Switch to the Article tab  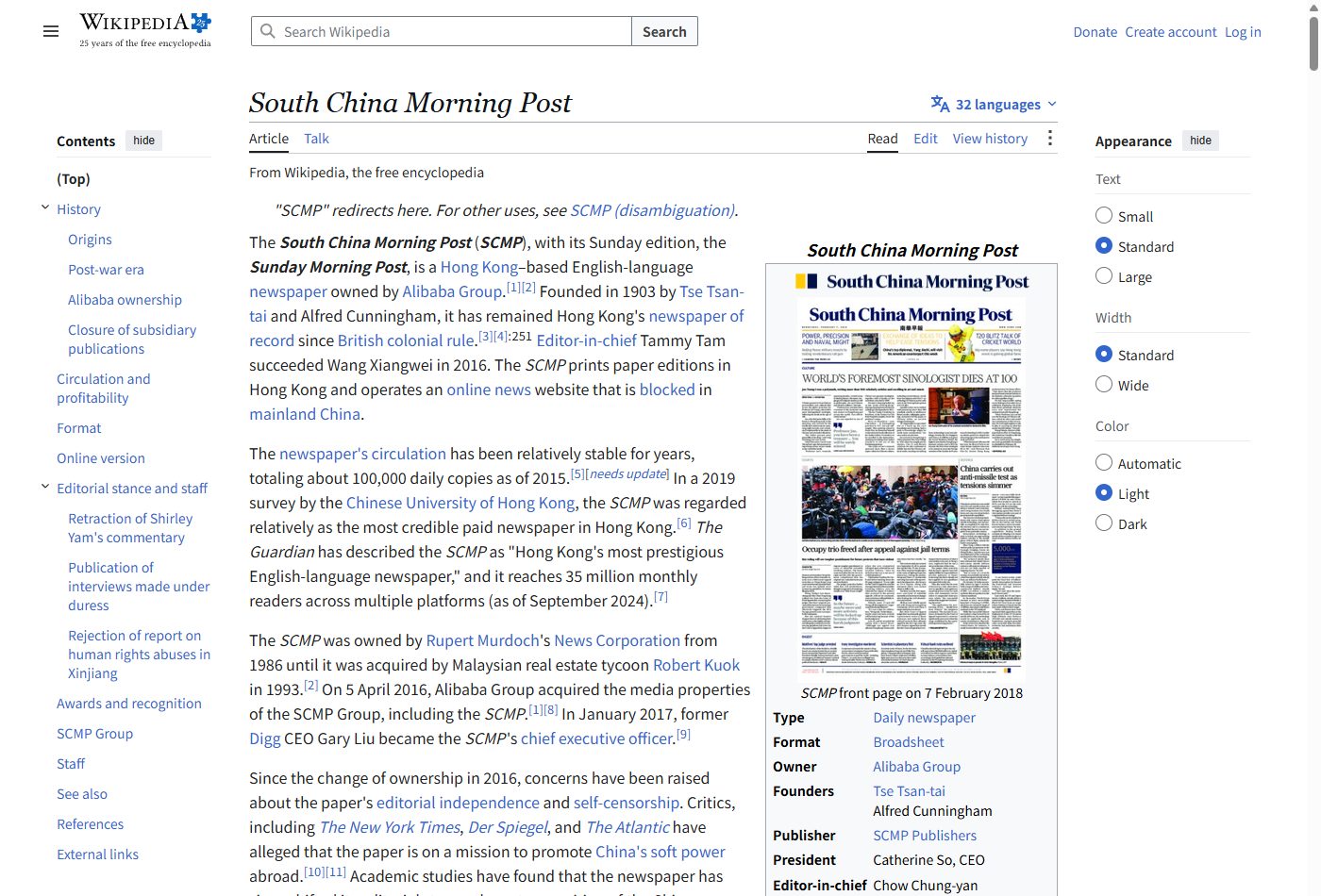(x=269, y=139)
